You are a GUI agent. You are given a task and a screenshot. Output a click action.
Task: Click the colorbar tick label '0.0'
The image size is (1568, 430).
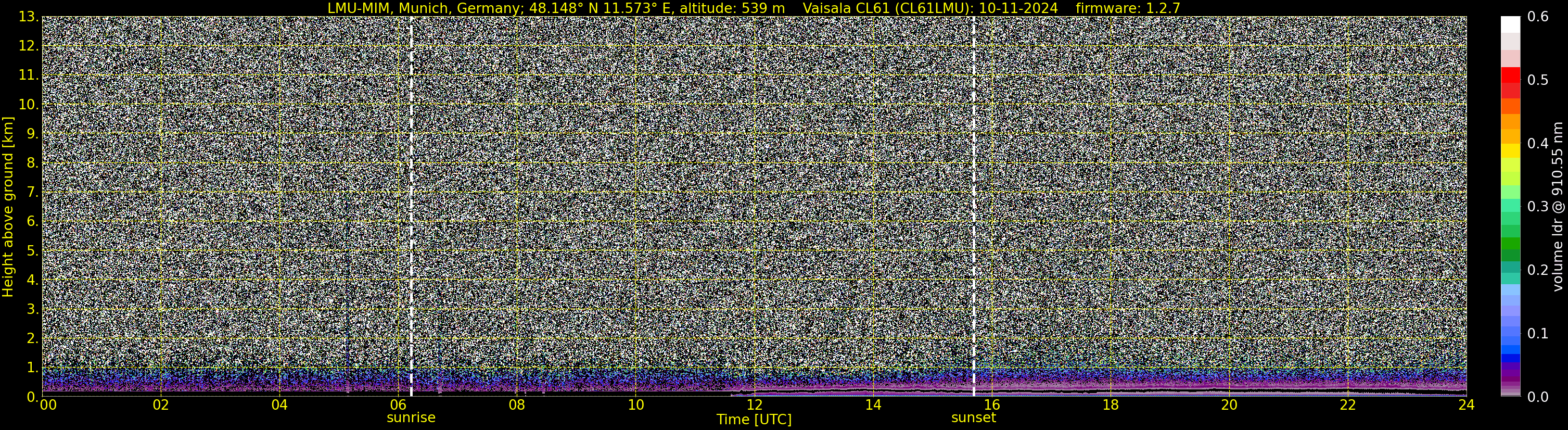point(1538,397)
